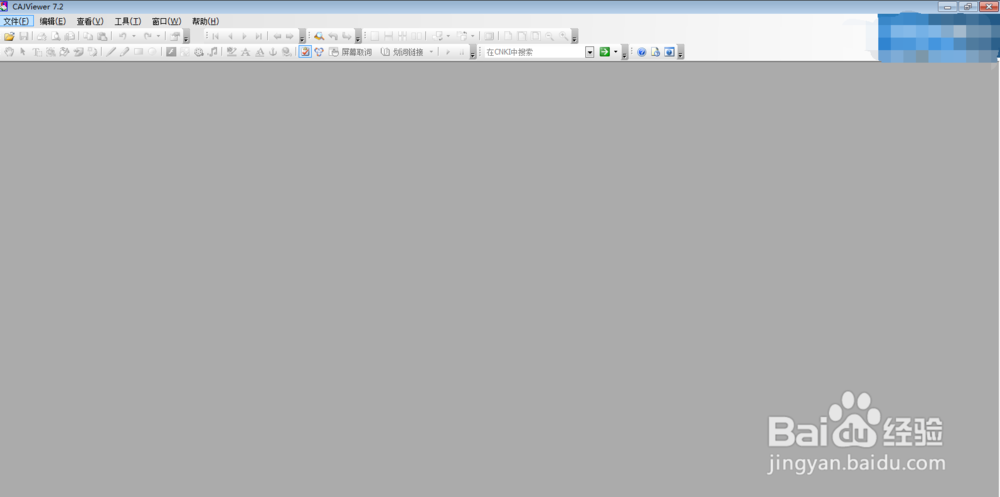Click the blue window icon beside Help
The height and width of the screenshot is (497, 1000).
[x=669, y=52]
